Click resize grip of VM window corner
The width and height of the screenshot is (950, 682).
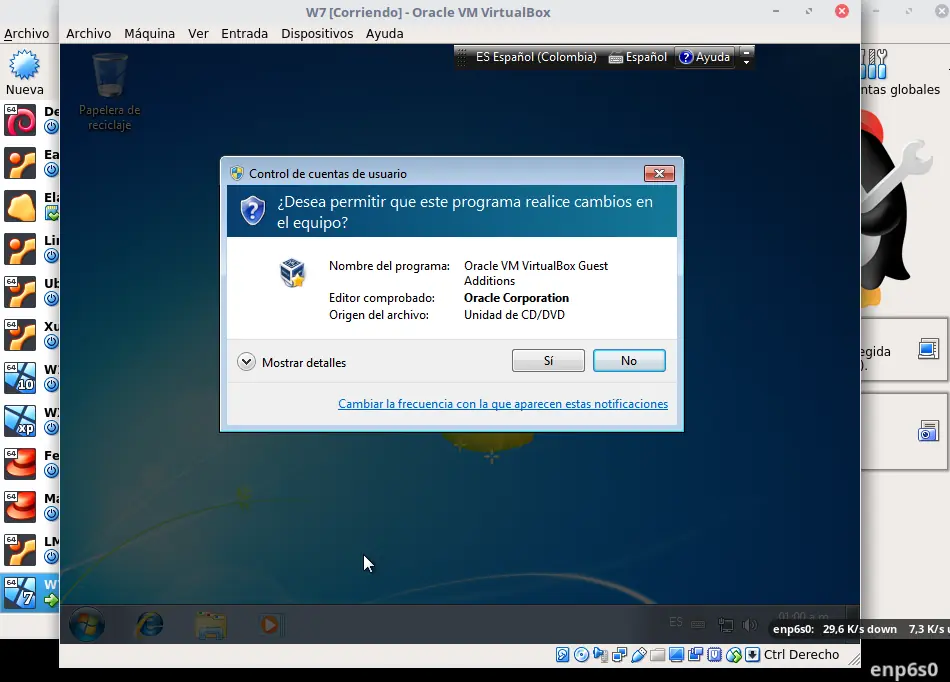854,660
